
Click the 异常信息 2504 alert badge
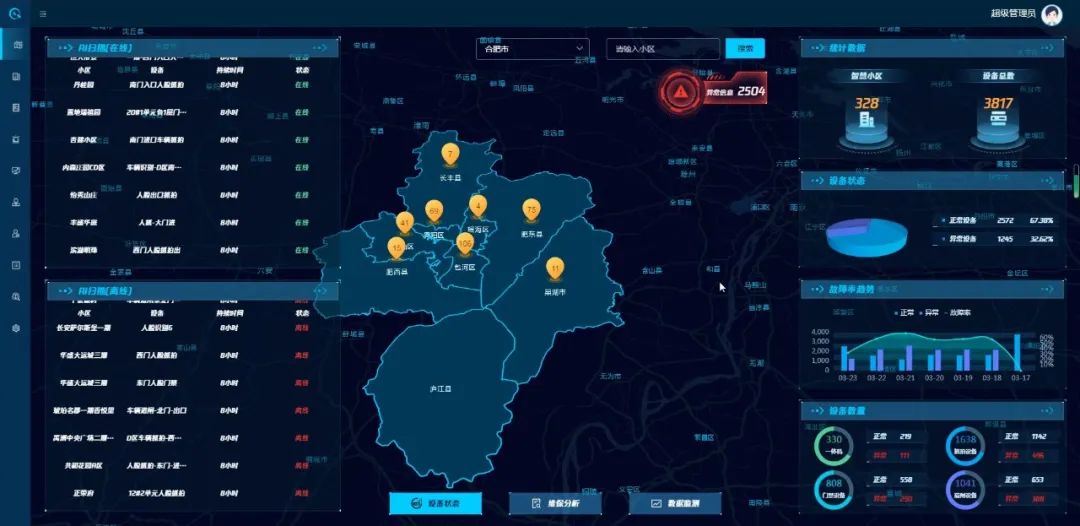[x=735, y=91]
